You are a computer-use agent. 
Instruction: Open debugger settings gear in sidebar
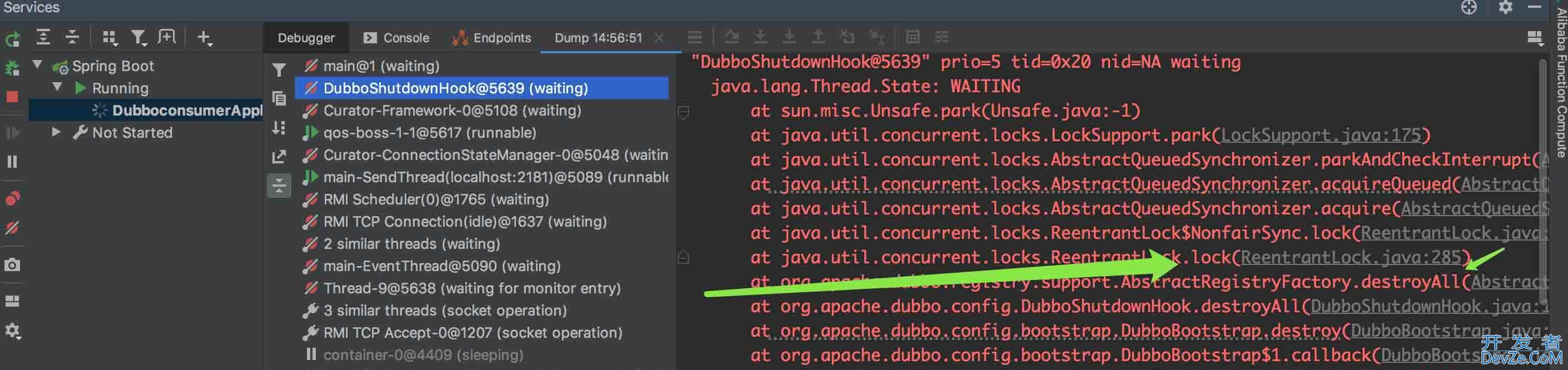coord(12,331)
